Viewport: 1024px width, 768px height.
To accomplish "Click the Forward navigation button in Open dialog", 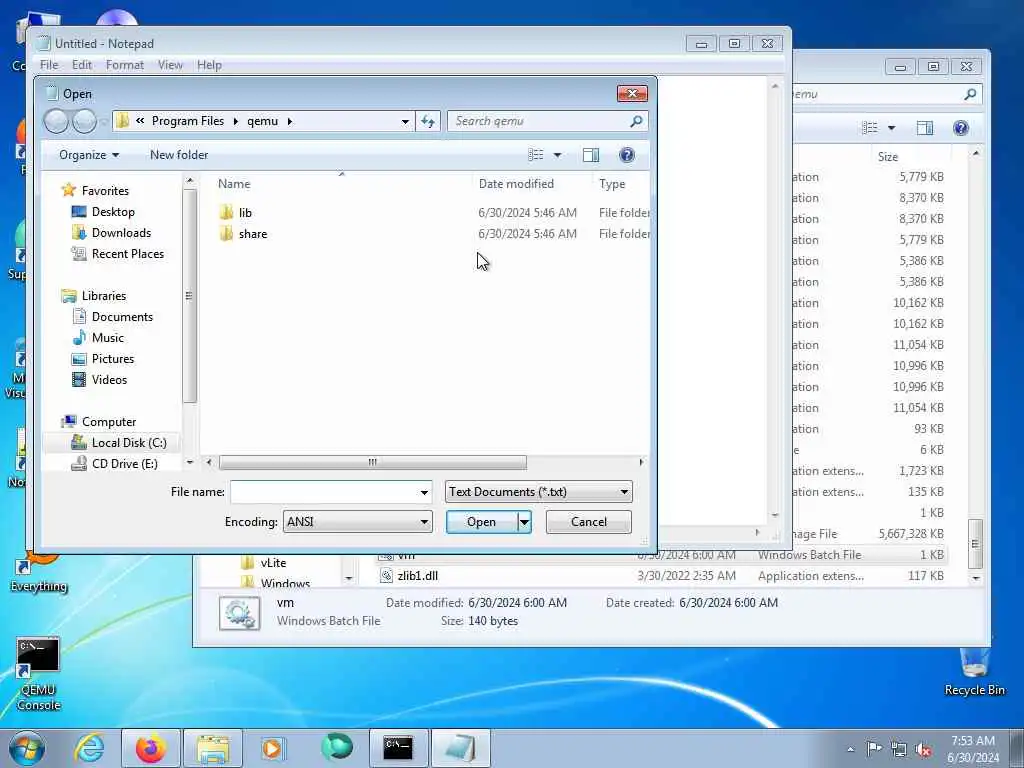I will (84, 121).
